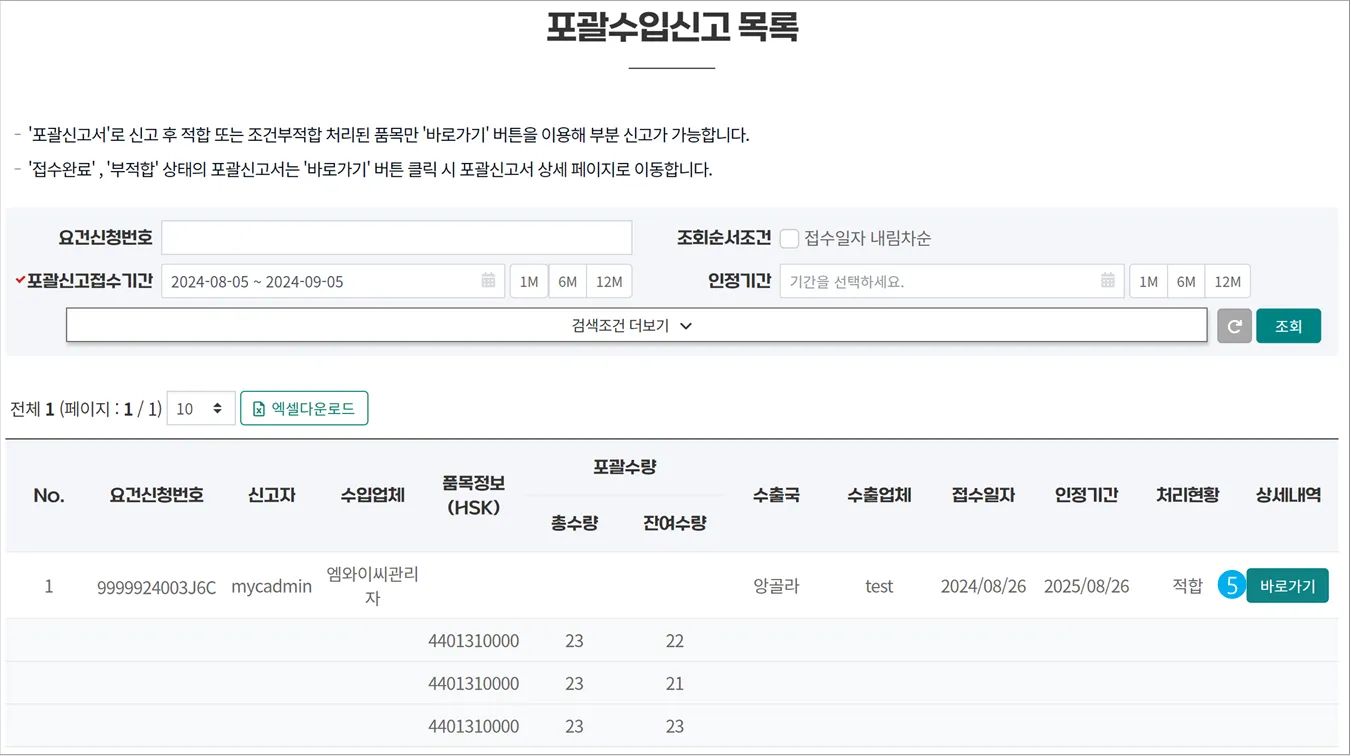The width and height of the screenshot is (1351, 756).
Task: Open the page size dropdown showing 10
Action: pyautogui.click(x=200, y=408)
